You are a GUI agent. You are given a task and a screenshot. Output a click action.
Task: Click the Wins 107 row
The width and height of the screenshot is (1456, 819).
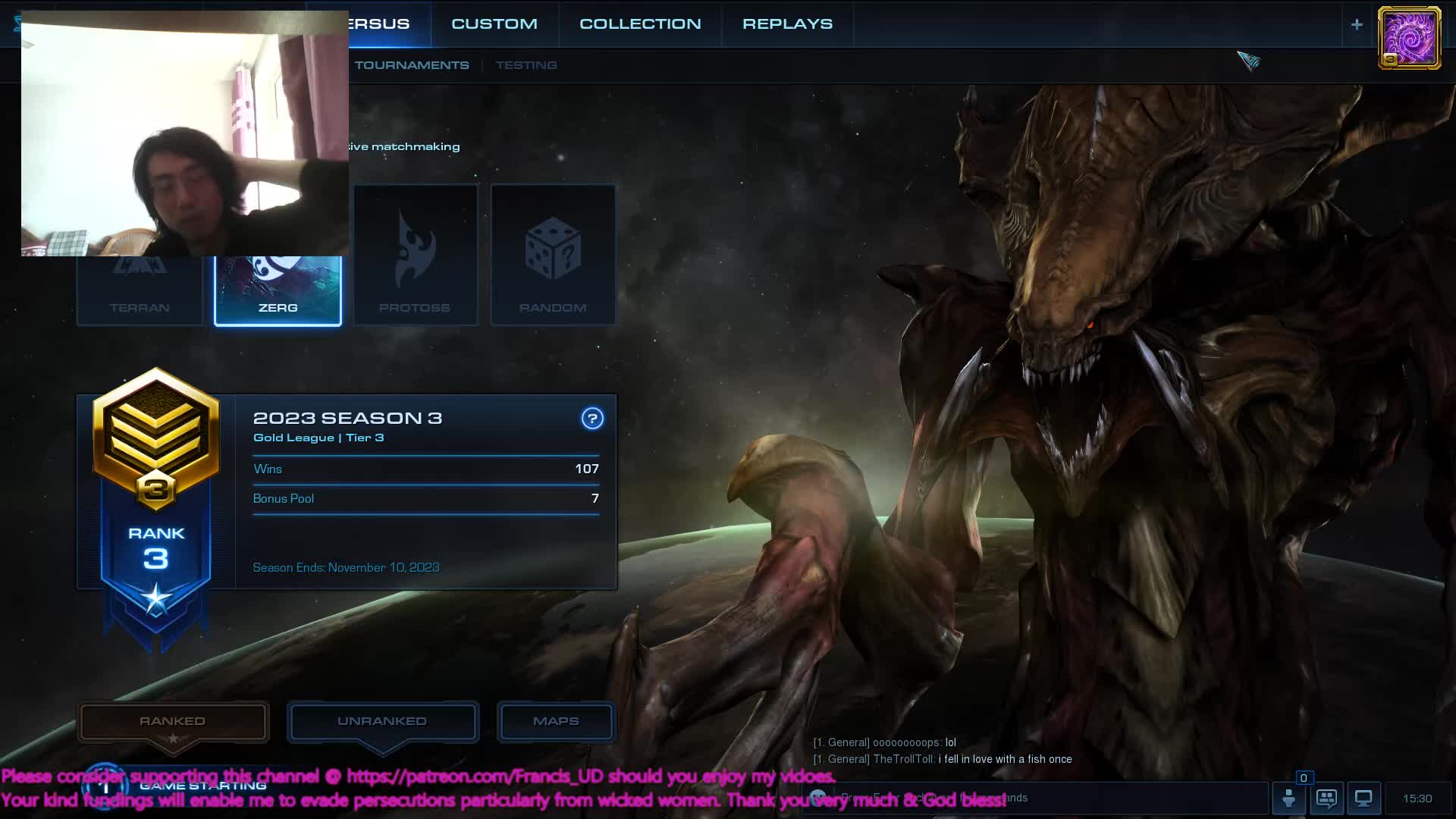pos(426,469)
